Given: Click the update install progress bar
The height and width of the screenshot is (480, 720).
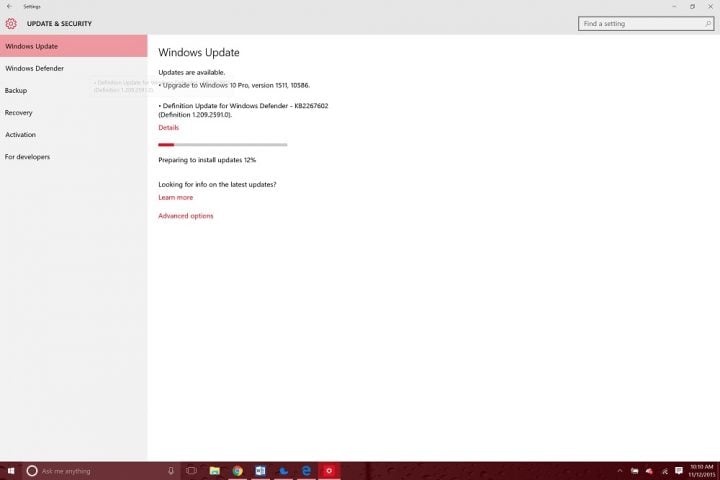Looking at the screenshot, I should pyautogui.click(x=223, y=145).
